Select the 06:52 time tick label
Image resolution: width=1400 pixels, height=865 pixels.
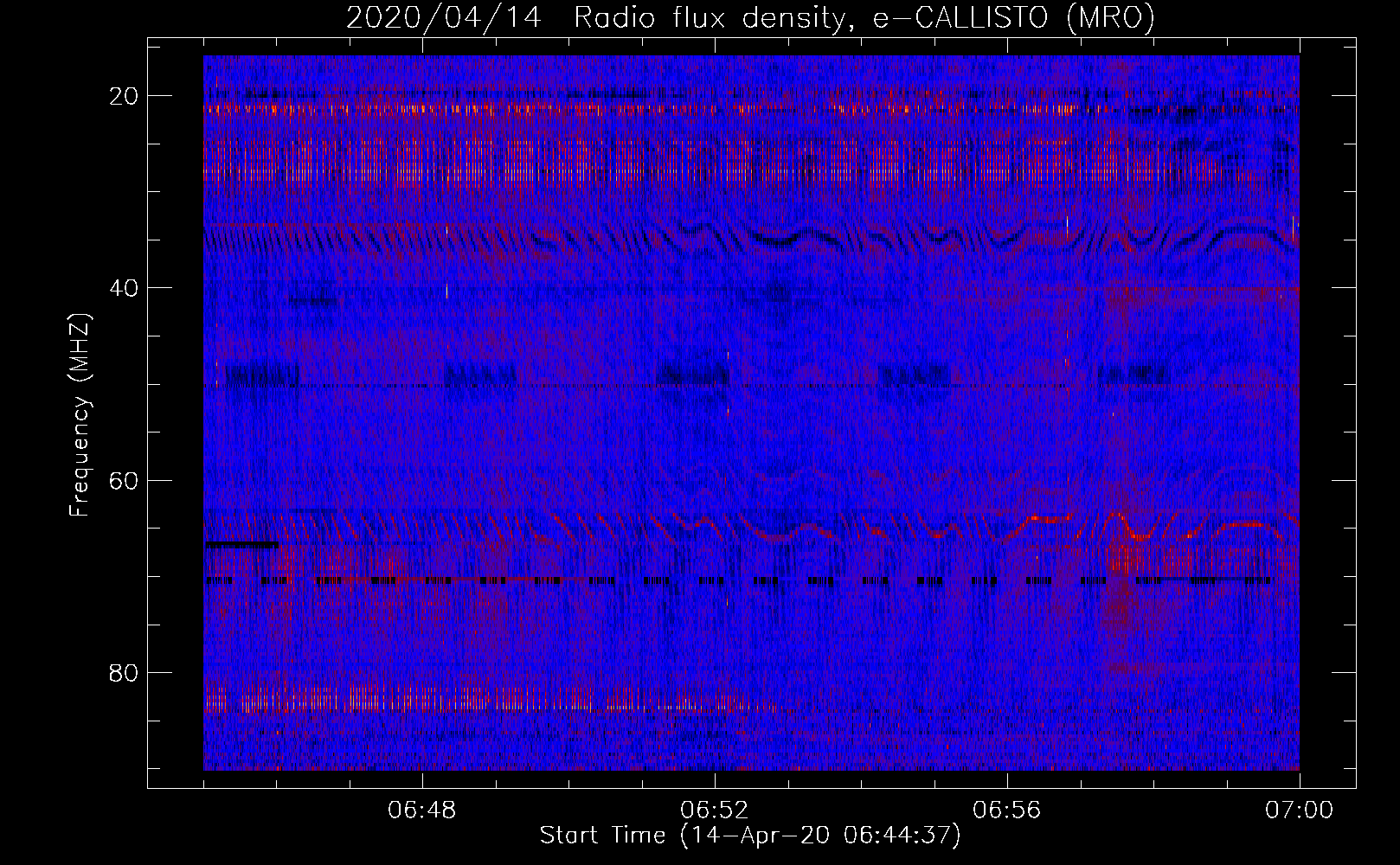(x=714, y=811)
